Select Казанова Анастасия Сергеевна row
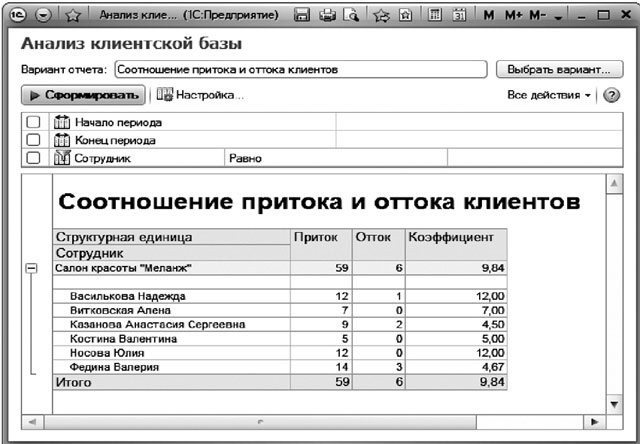 pos(280,324)
